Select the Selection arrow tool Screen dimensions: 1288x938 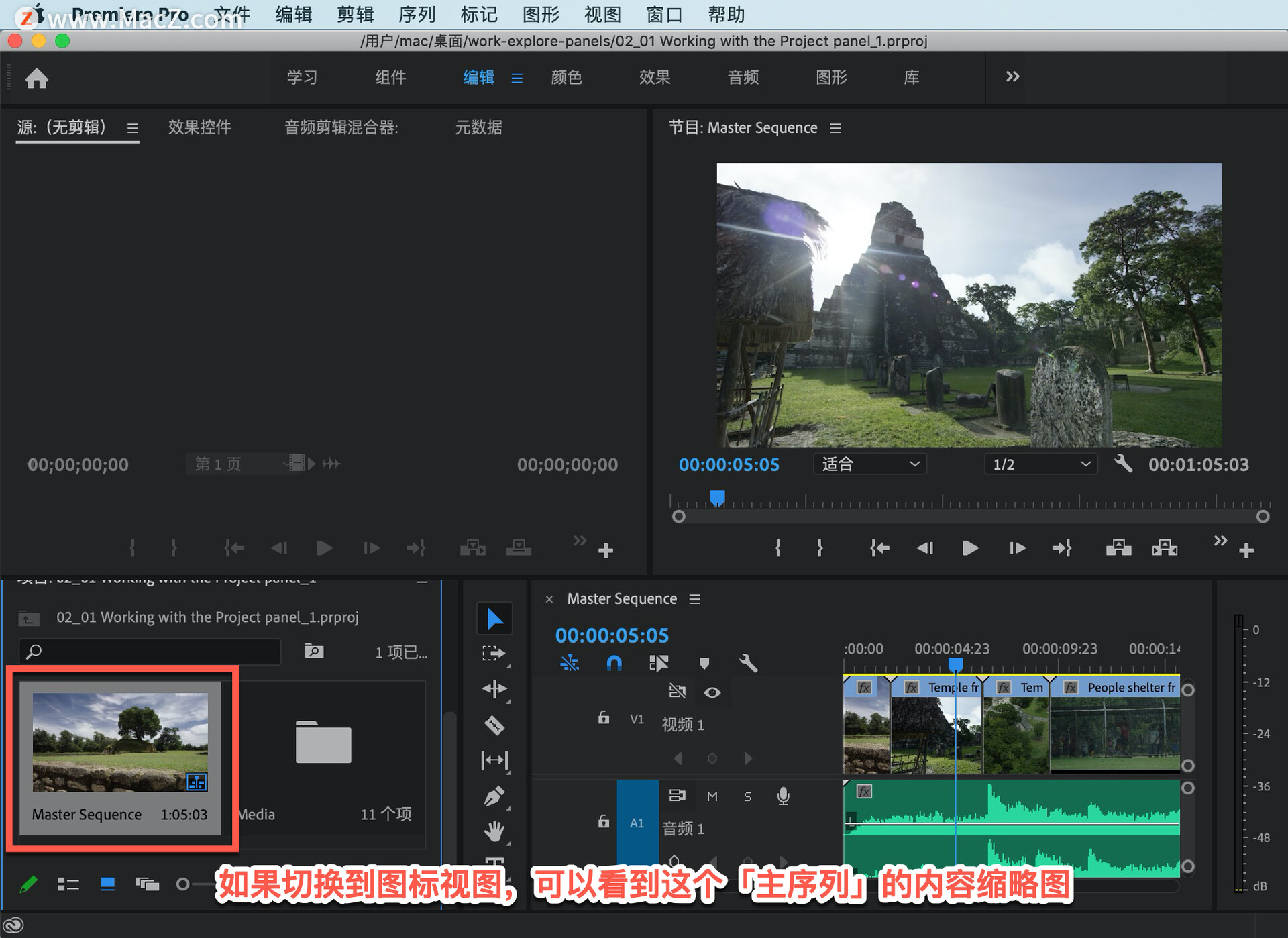[x=494, y=619]
